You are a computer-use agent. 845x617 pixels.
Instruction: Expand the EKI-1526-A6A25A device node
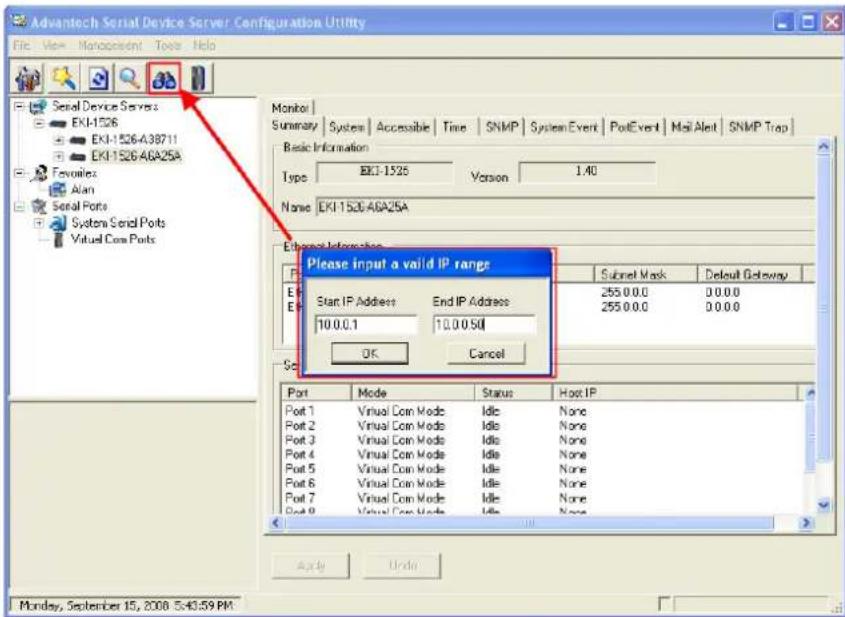tap(59, 156)
